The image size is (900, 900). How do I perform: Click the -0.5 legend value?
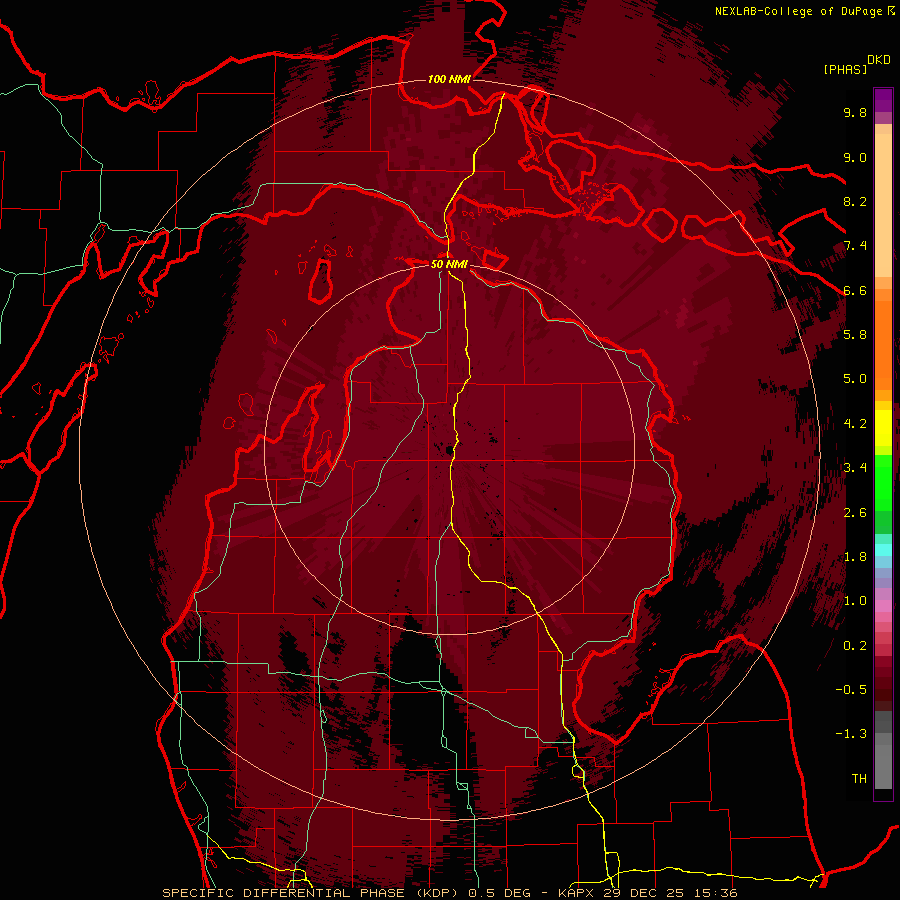coord(851,690)
